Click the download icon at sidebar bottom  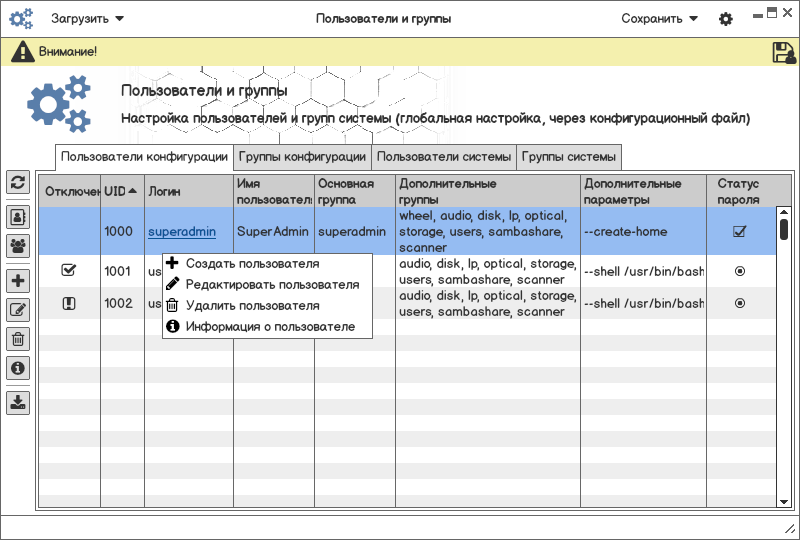point(18,403)
